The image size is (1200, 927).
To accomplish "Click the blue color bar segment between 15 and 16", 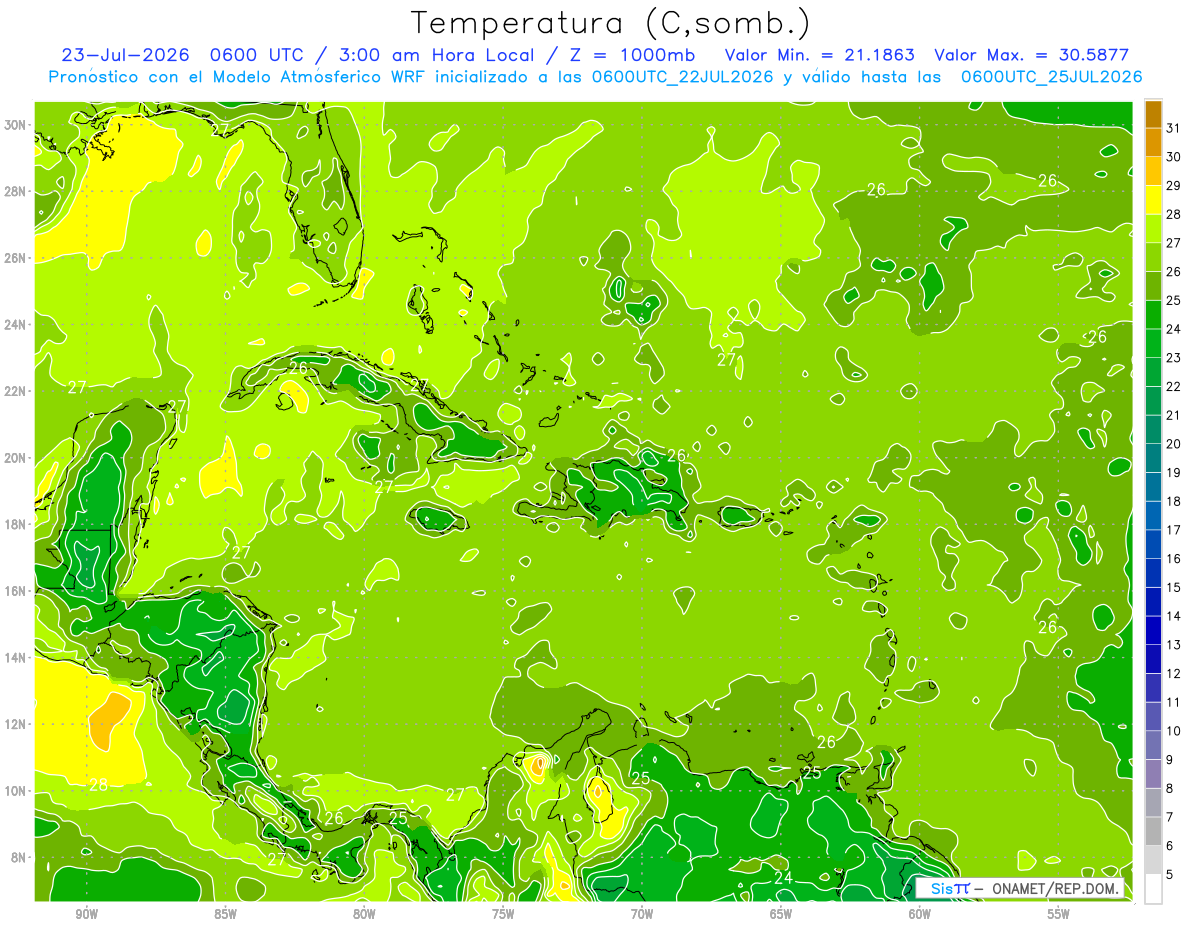I will [x=1153, y=573].
